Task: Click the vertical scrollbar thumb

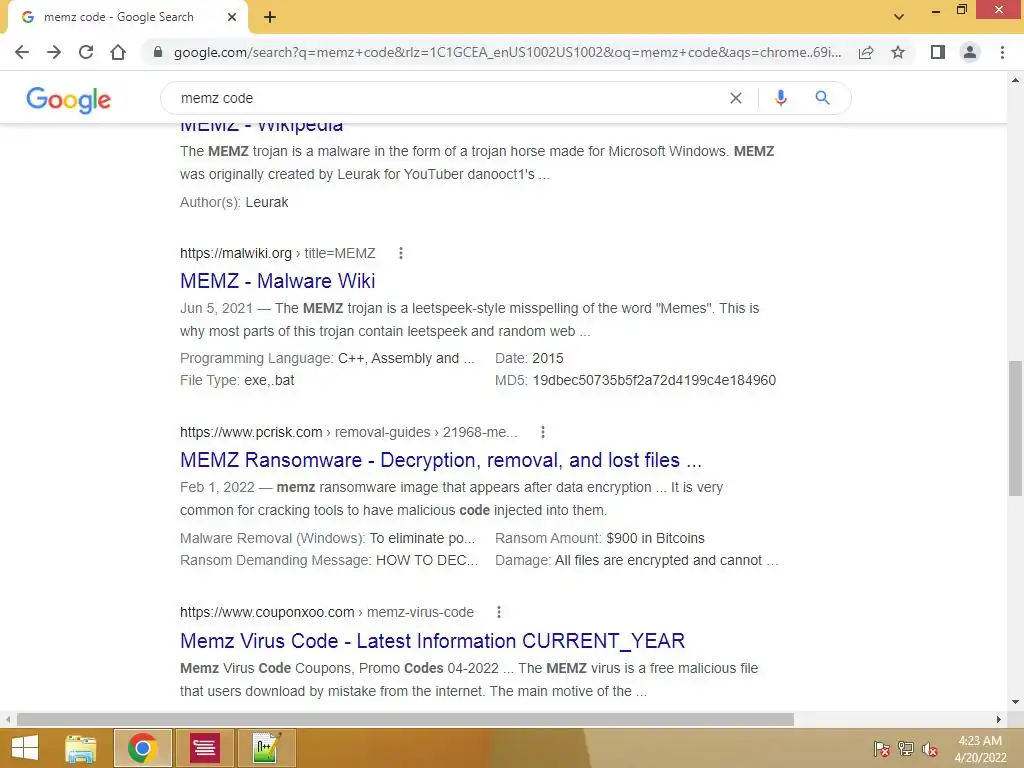Action: (x=1015, y=428)
